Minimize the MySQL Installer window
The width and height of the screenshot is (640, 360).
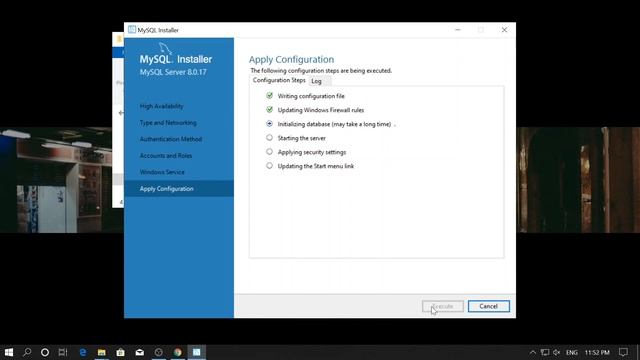point(458,30)
